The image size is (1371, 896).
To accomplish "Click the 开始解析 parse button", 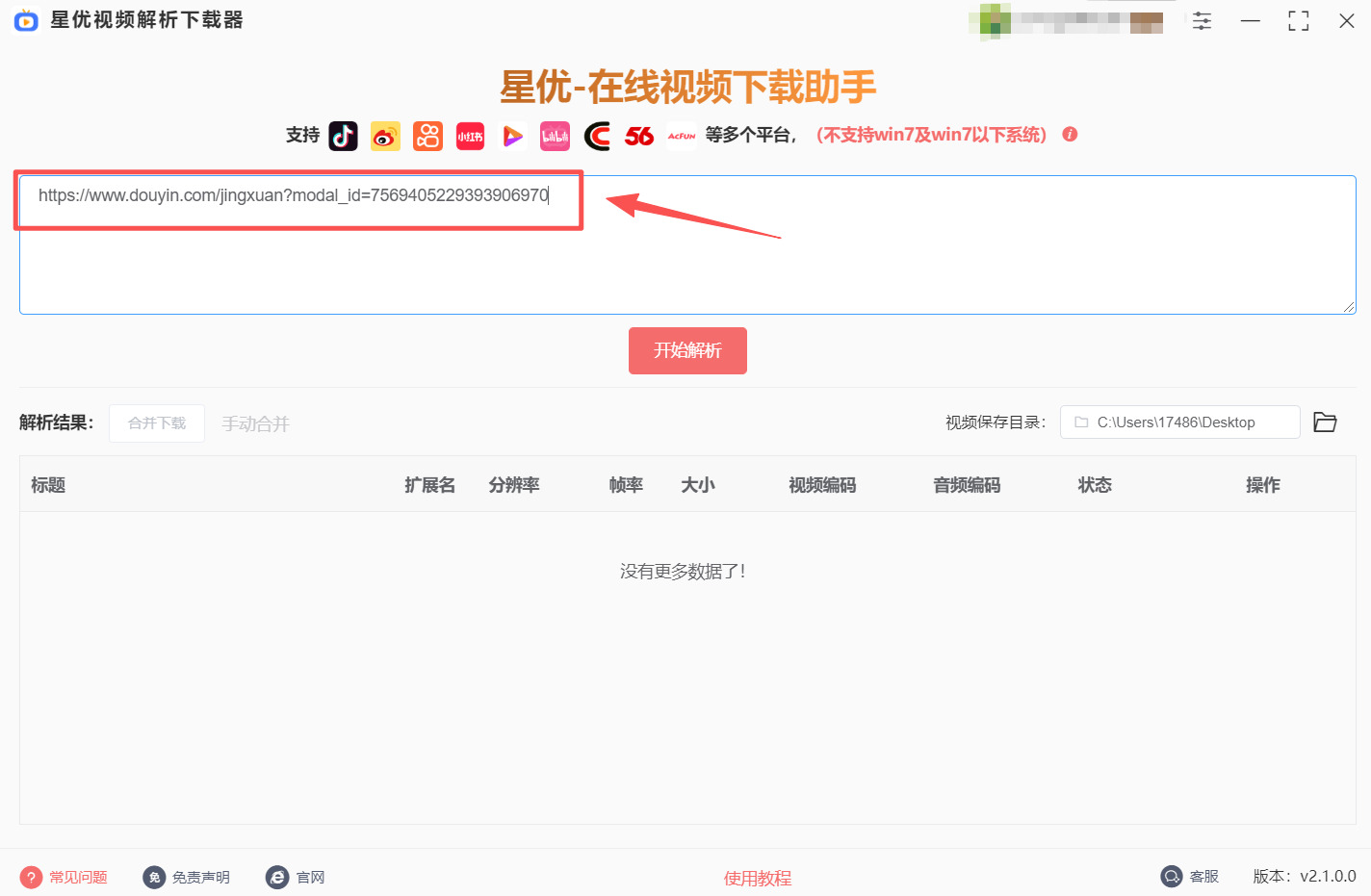I will 687,350.
